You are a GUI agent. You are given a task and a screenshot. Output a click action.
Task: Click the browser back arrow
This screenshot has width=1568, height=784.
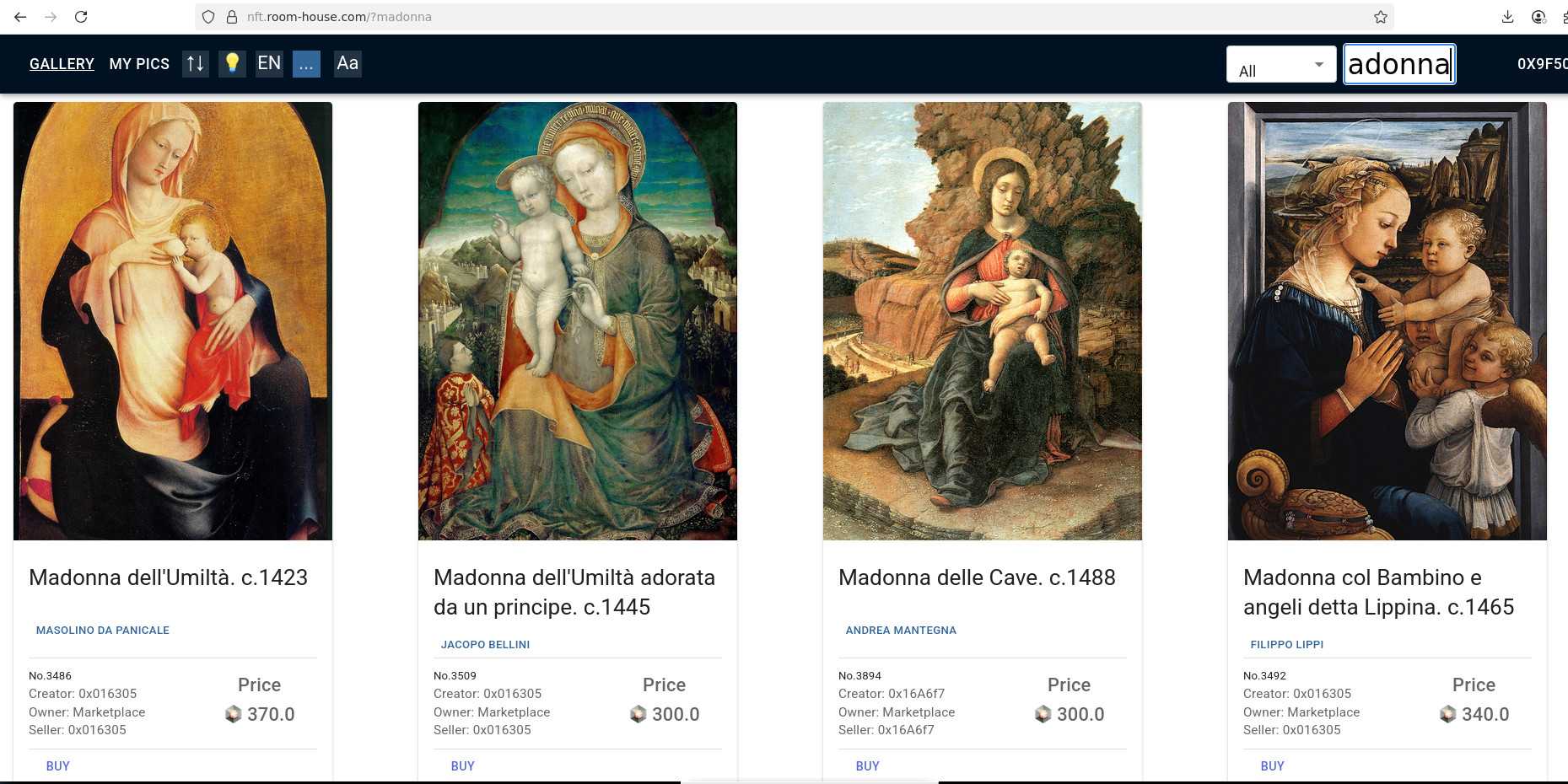(x=20, y=17)
